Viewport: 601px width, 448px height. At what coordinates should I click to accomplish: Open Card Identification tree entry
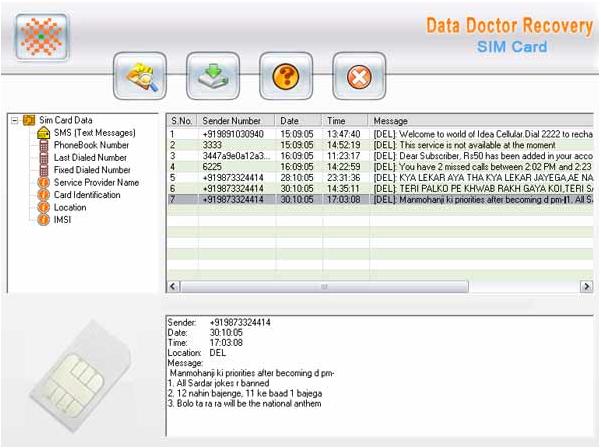click(88, 195)
